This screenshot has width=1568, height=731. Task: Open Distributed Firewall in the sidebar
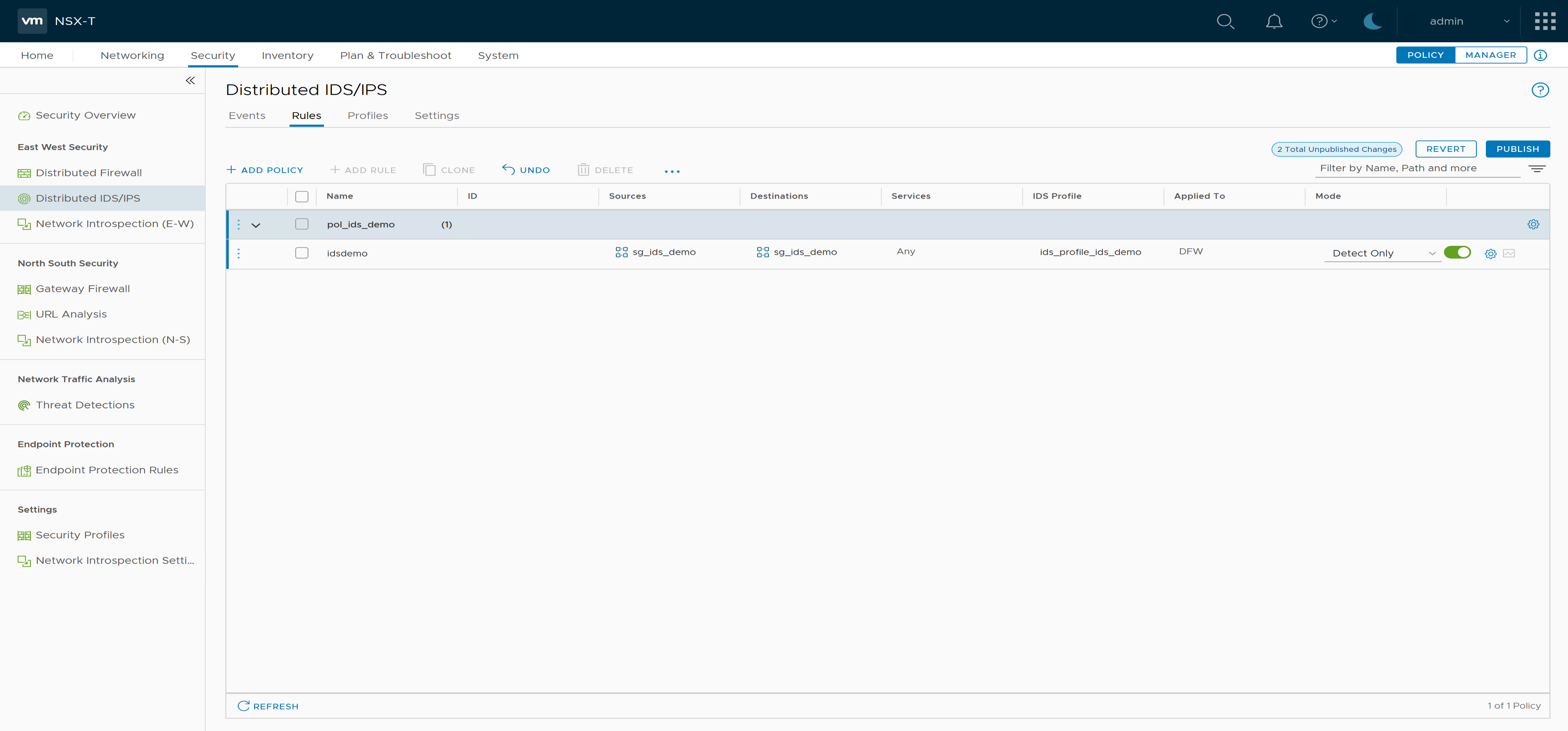click(88, 173)
